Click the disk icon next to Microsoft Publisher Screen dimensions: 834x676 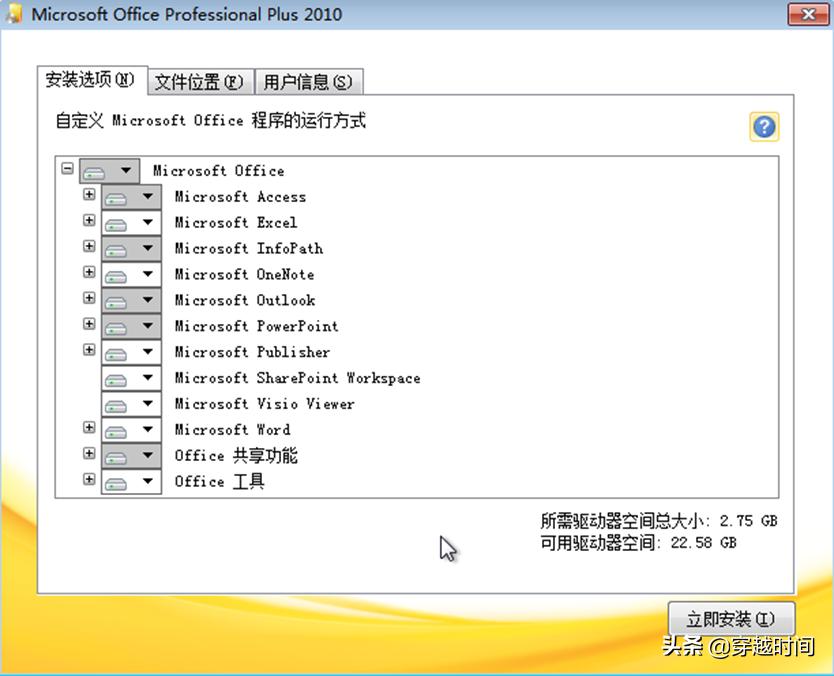click(117, 352)
